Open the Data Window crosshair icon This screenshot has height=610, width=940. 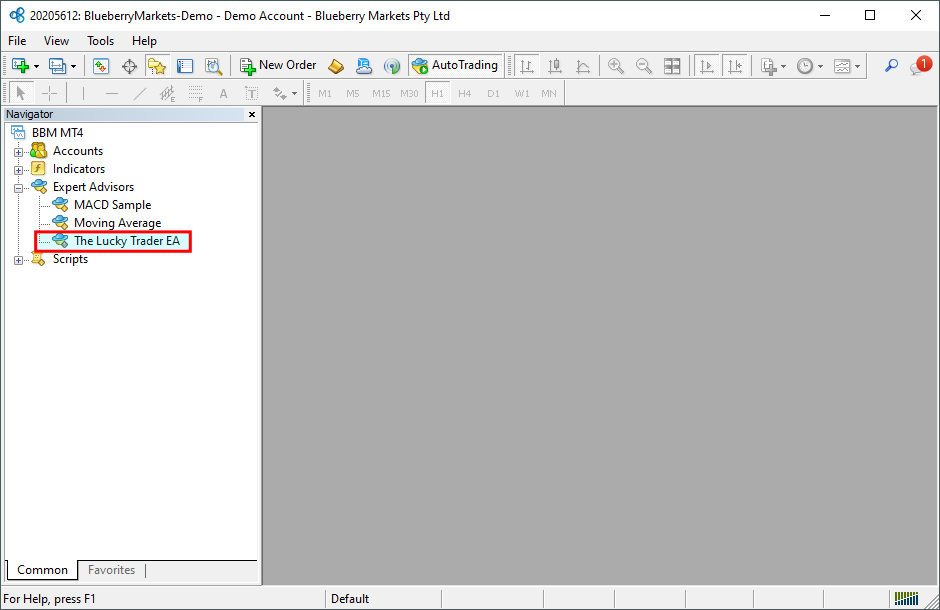(x=129, y=65)
